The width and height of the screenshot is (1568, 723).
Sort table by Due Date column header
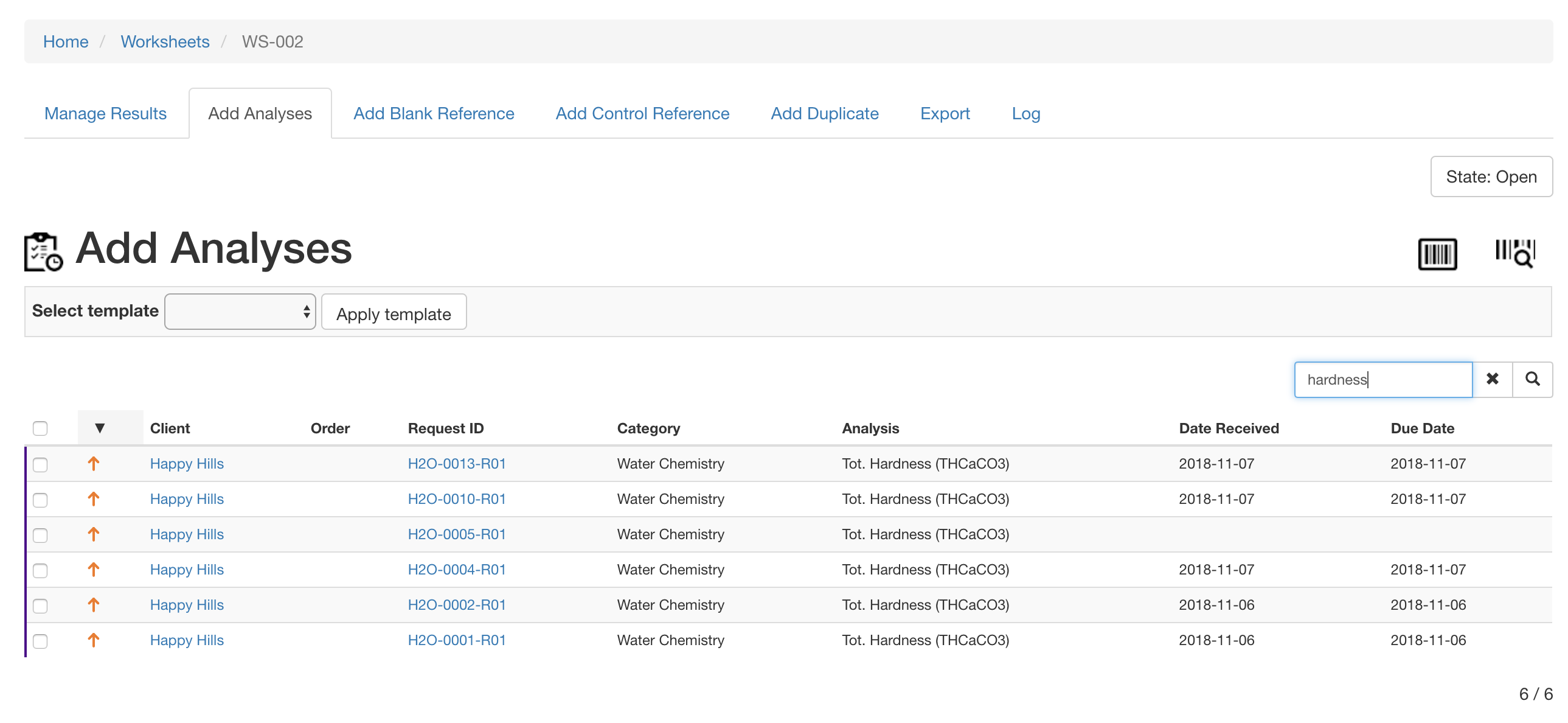pos(1422,428)
